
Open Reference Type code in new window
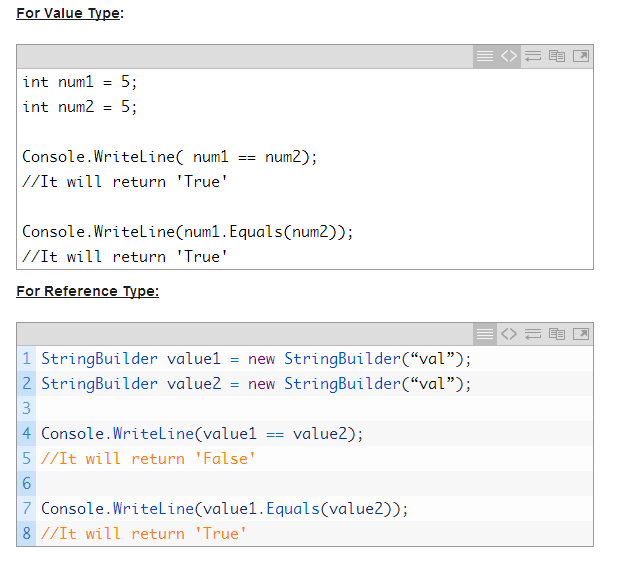pos(580,334)
